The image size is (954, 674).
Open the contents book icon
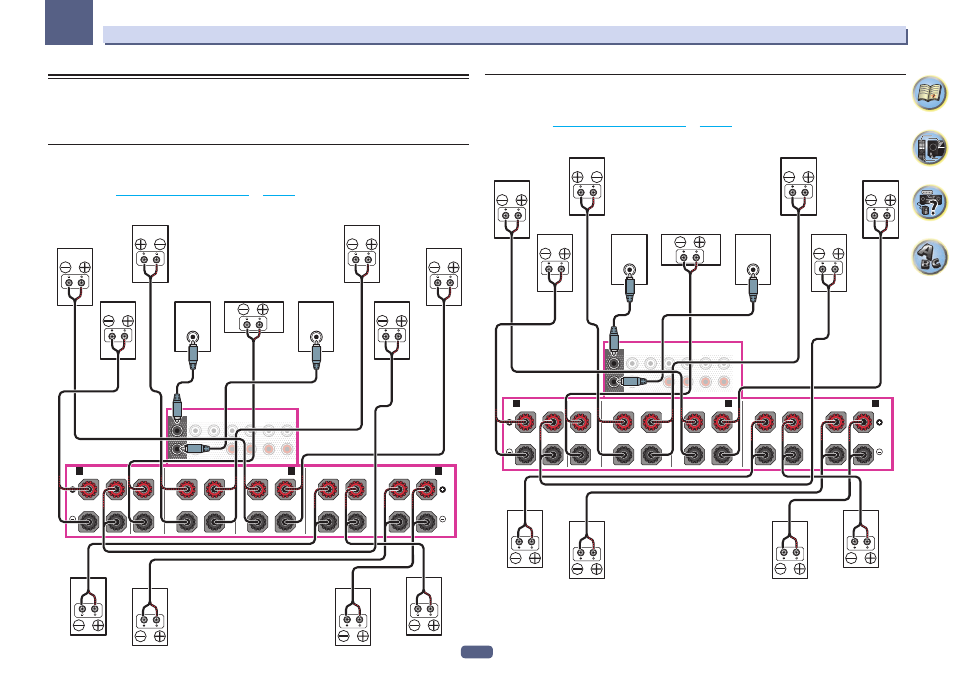(x=930, y=93)
